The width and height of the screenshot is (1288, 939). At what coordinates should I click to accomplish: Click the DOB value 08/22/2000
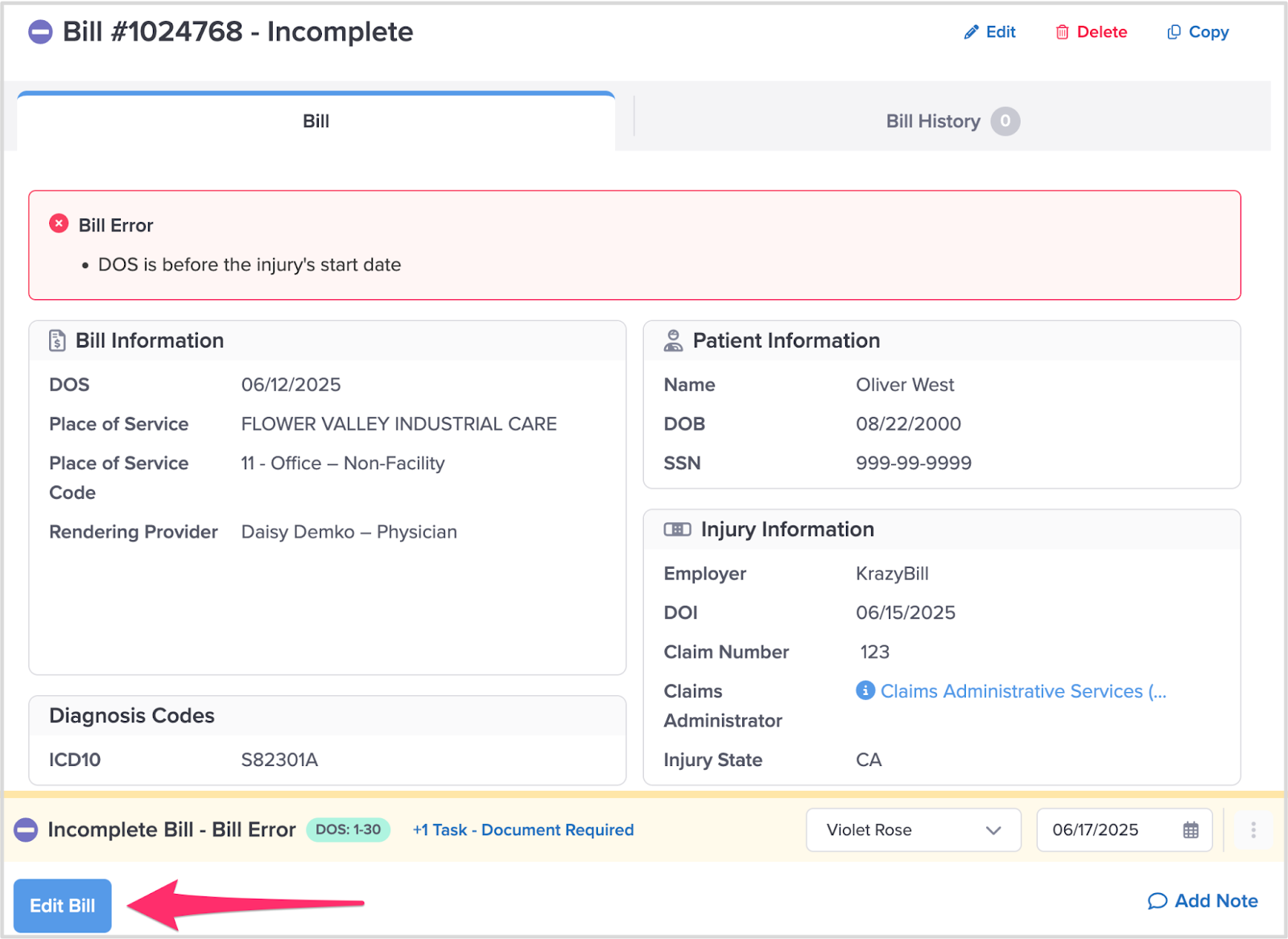click(x=908, y=423)
